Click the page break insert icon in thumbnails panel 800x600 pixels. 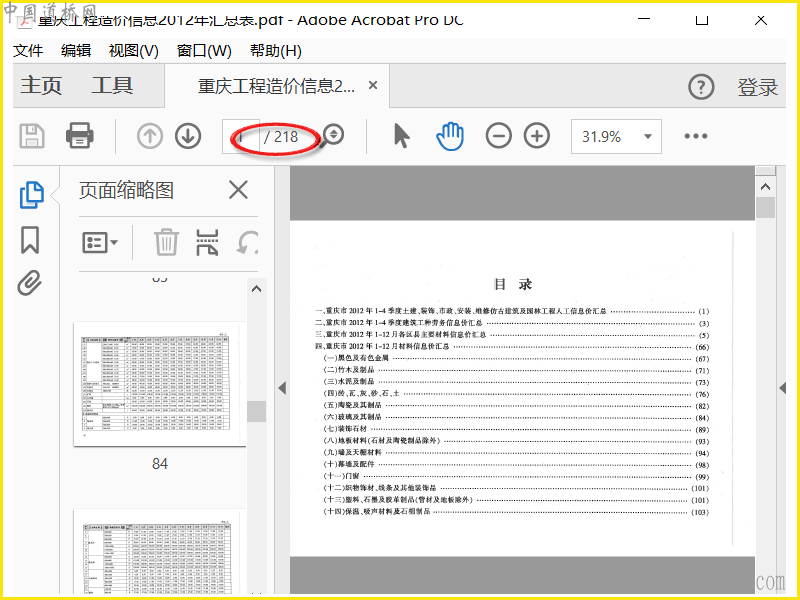(207, 242)
